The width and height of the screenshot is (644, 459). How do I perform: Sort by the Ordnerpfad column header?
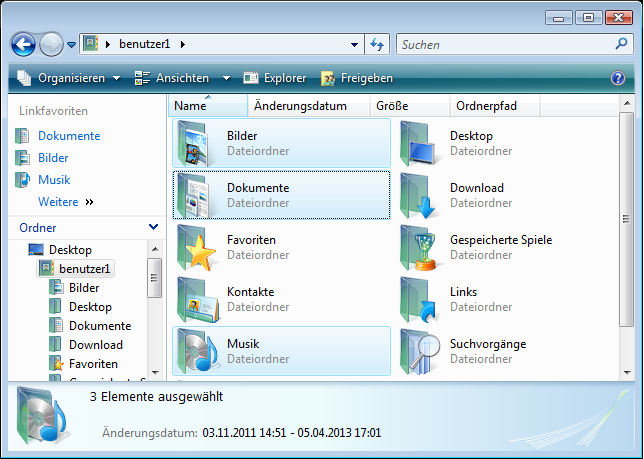pos(495,106)
